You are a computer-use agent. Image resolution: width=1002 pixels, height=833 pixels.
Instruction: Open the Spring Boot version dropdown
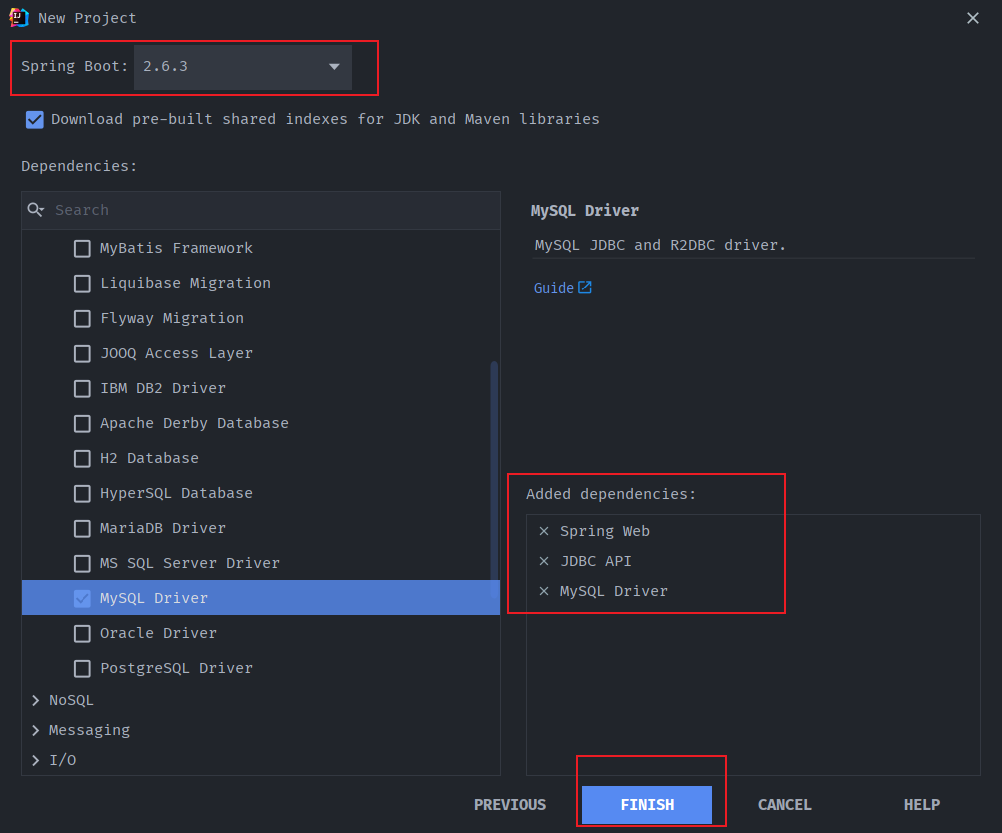click(x=243, y=67)
